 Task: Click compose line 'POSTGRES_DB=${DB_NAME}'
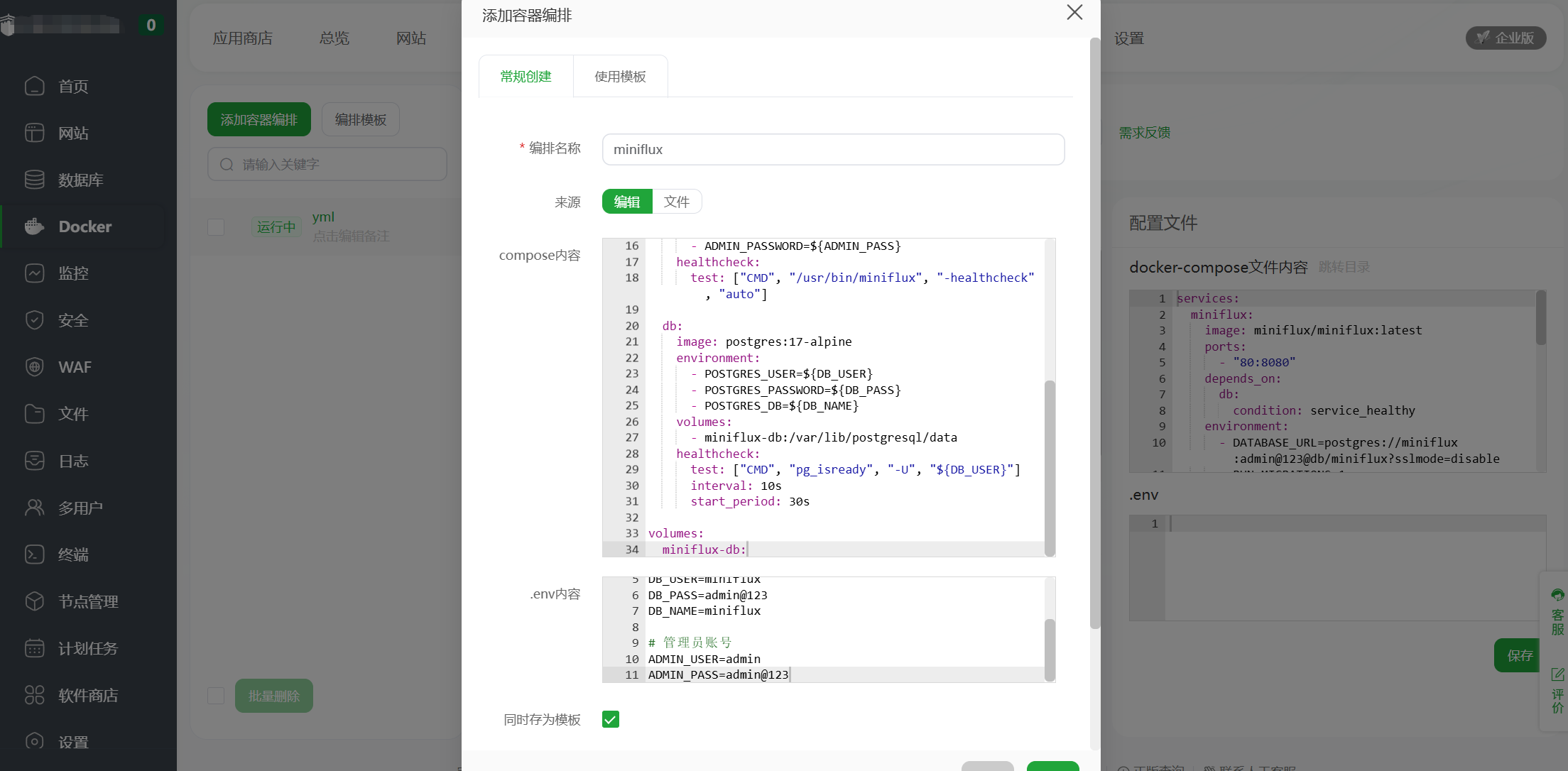[781, 405]
